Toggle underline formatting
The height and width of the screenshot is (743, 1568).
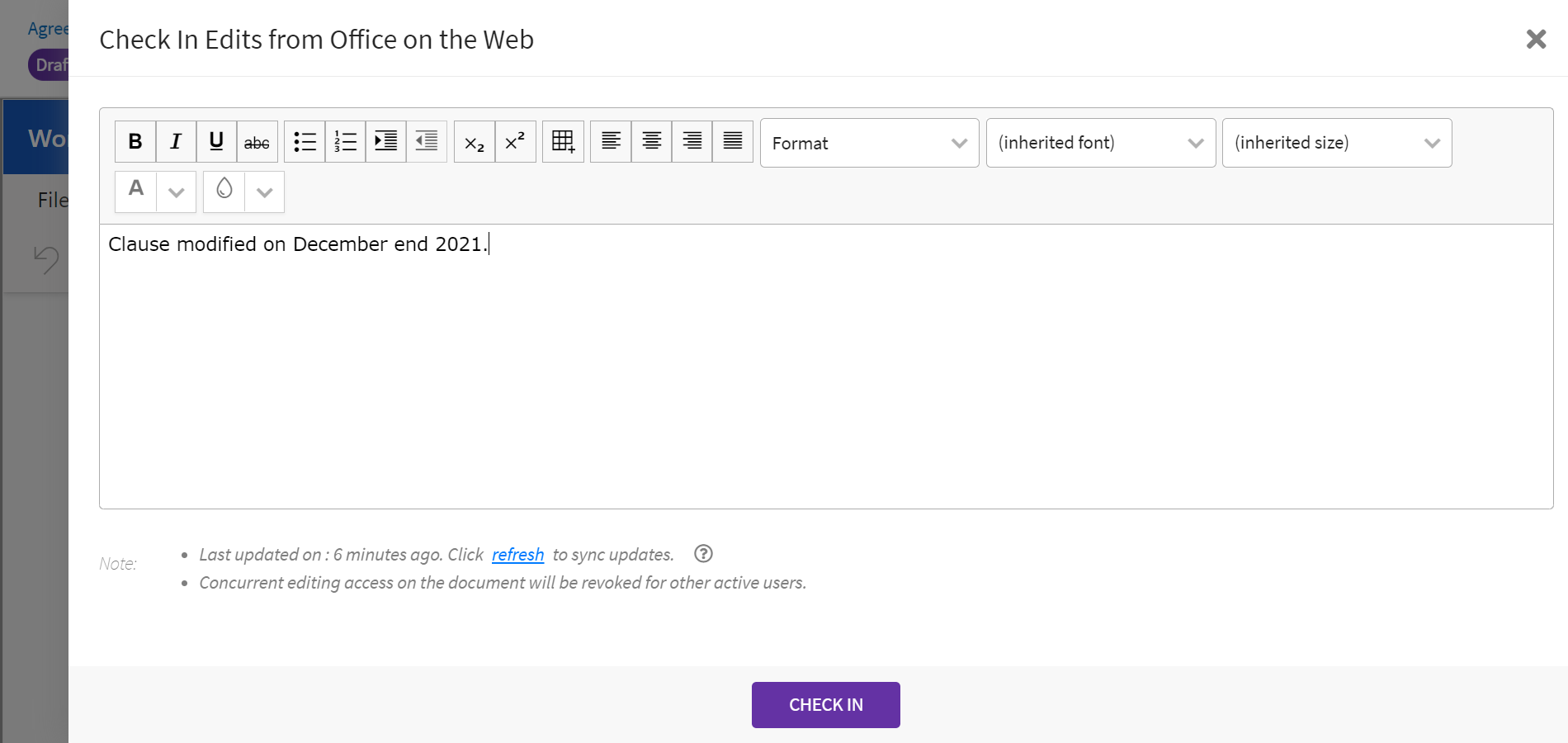tap(216, 142)
